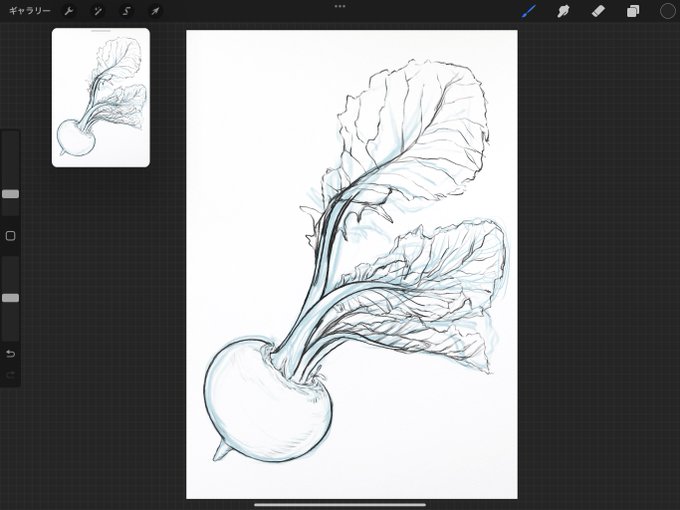Redo the last undone stroke

[10, 374]
